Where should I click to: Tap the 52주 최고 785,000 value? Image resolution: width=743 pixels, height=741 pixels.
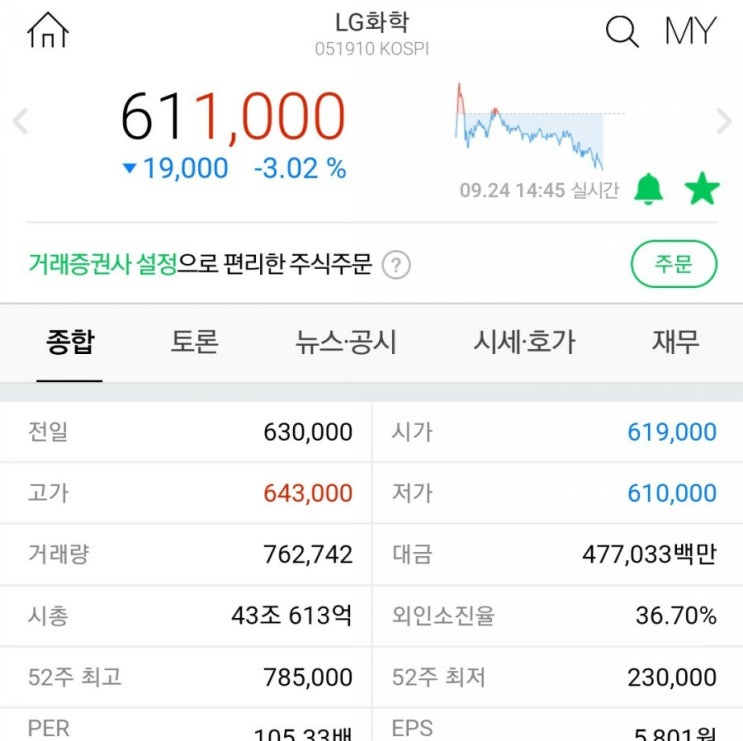coord(308,677)
